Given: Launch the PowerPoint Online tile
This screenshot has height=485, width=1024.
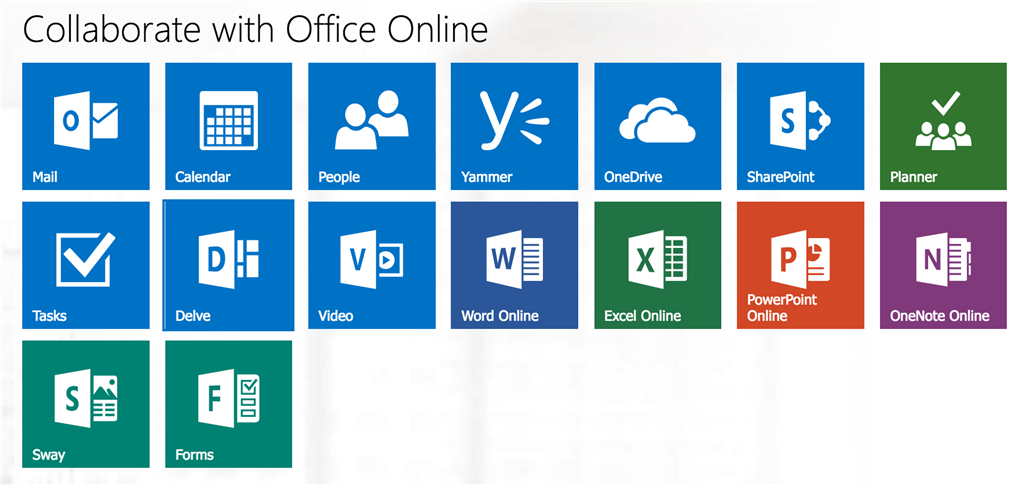Looking at the screenshot, I should tap(801, 265).
